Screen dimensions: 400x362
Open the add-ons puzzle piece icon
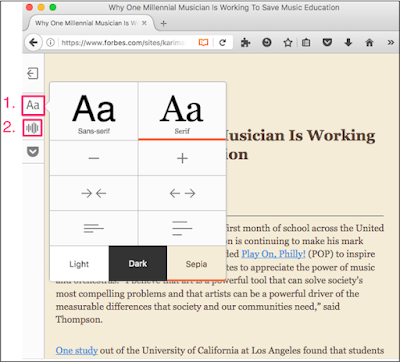[x=246, y=43]
